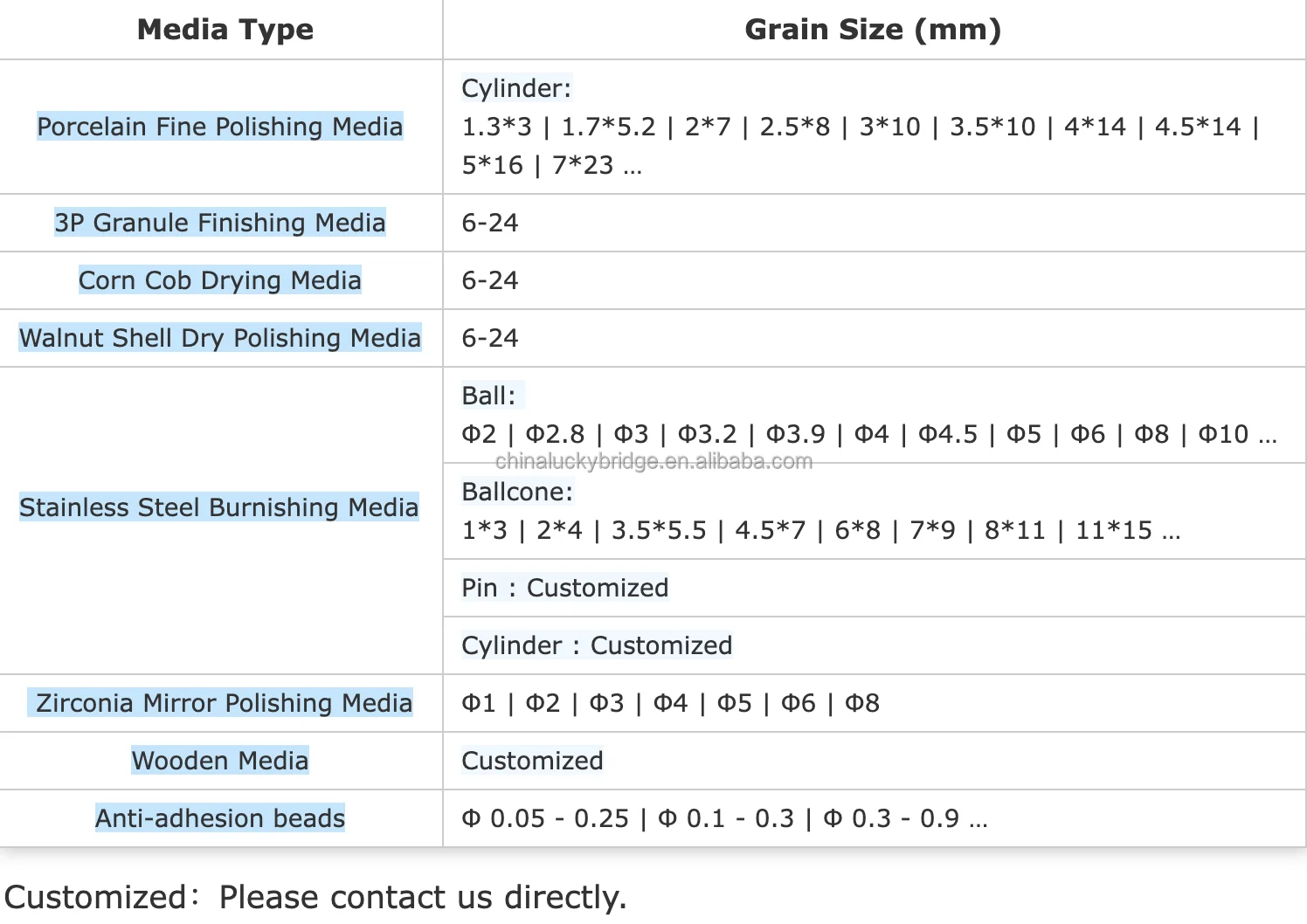The height and width of the screenshot is (924, 1307).
Task: Open the Anti-adhesion beads link
Action: [219, 818]
